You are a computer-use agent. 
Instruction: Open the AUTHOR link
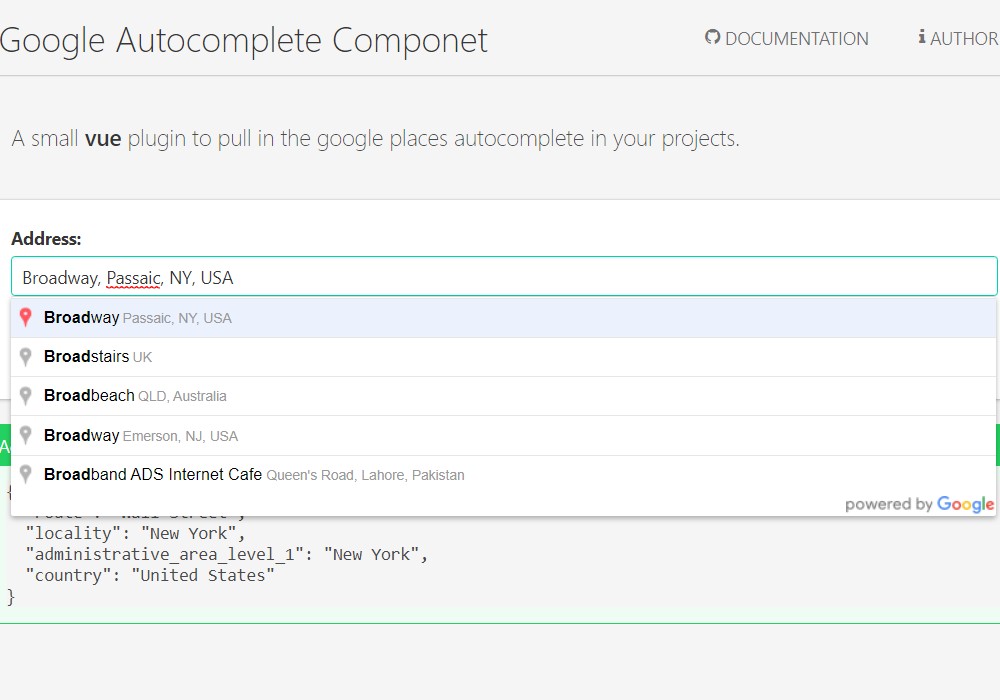tap(959, 38)
